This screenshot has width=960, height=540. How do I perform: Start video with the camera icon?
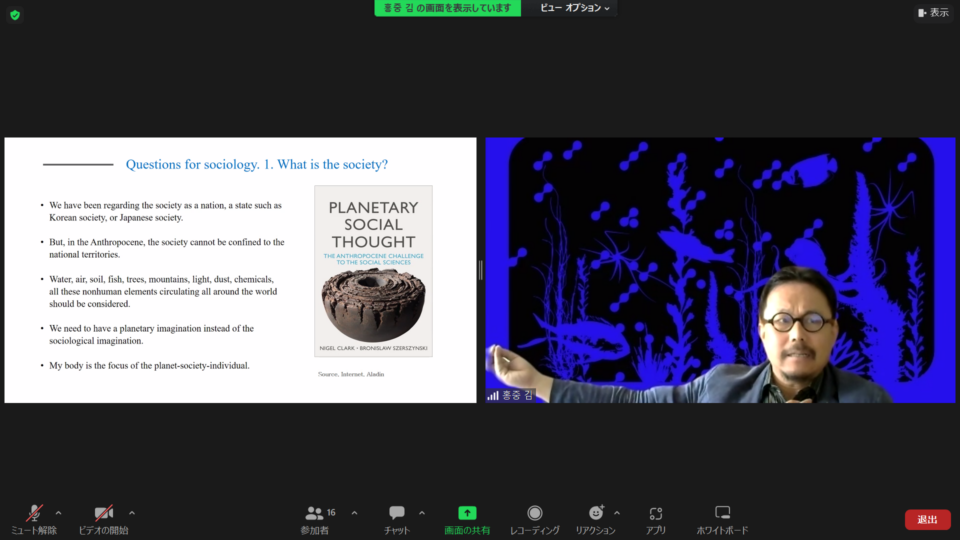click(103, 513)
